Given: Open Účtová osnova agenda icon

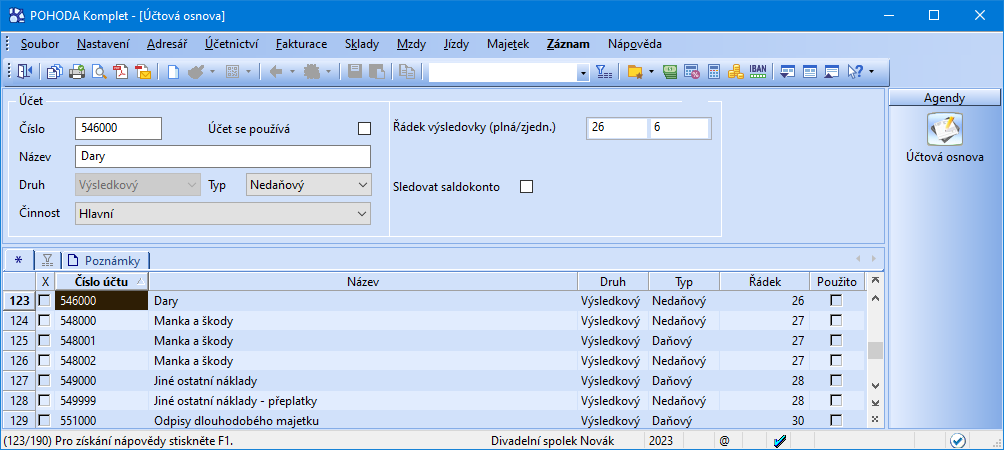Looking at the screenshot, I should pos(945,129).
